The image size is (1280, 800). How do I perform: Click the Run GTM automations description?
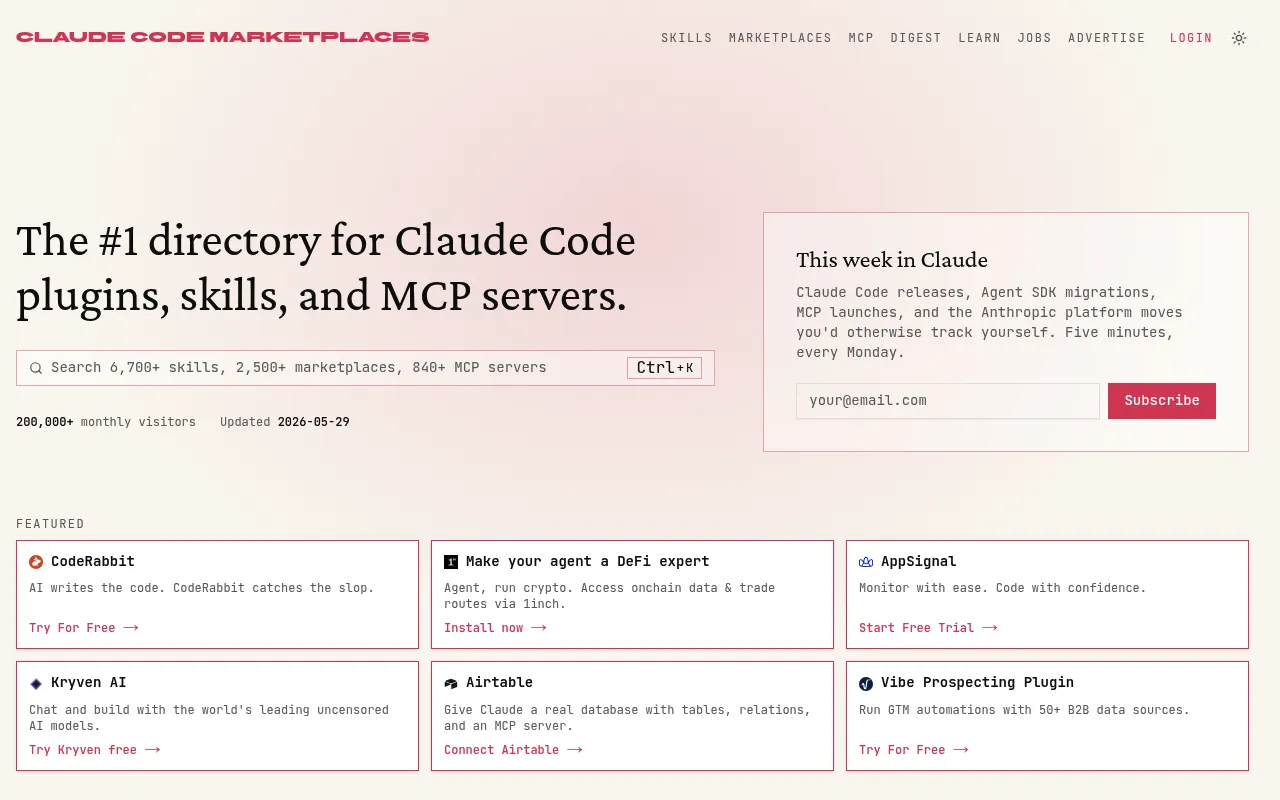1024,710
